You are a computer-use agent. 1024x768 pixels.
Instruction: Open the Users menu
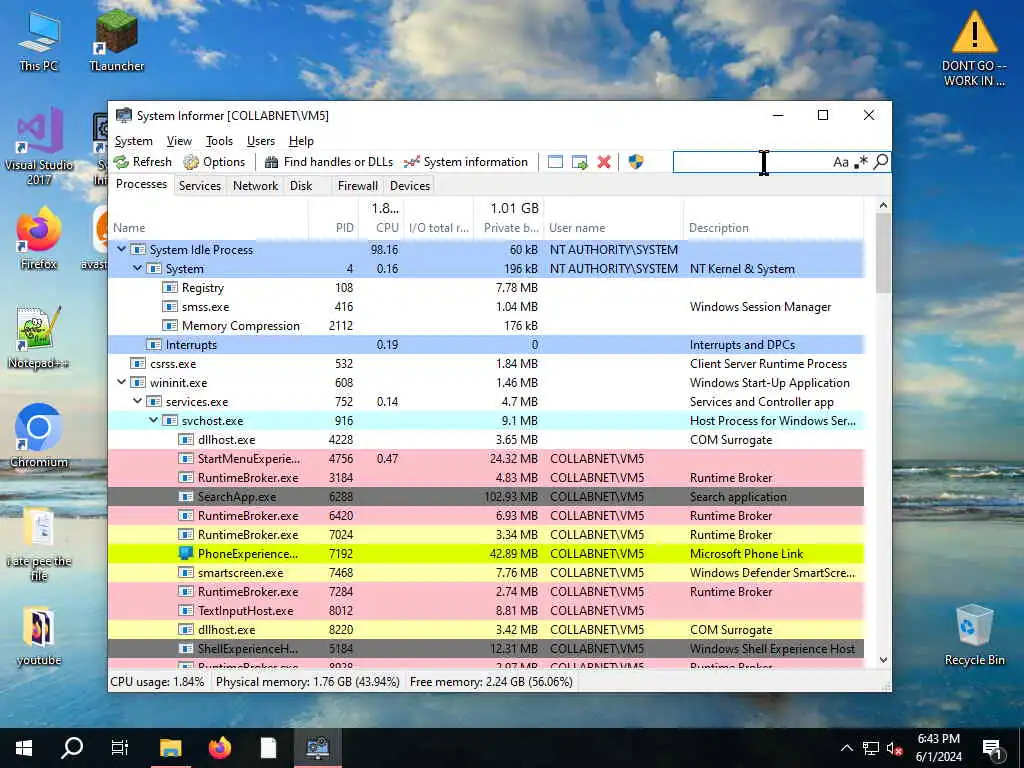[x=261, y=141]
